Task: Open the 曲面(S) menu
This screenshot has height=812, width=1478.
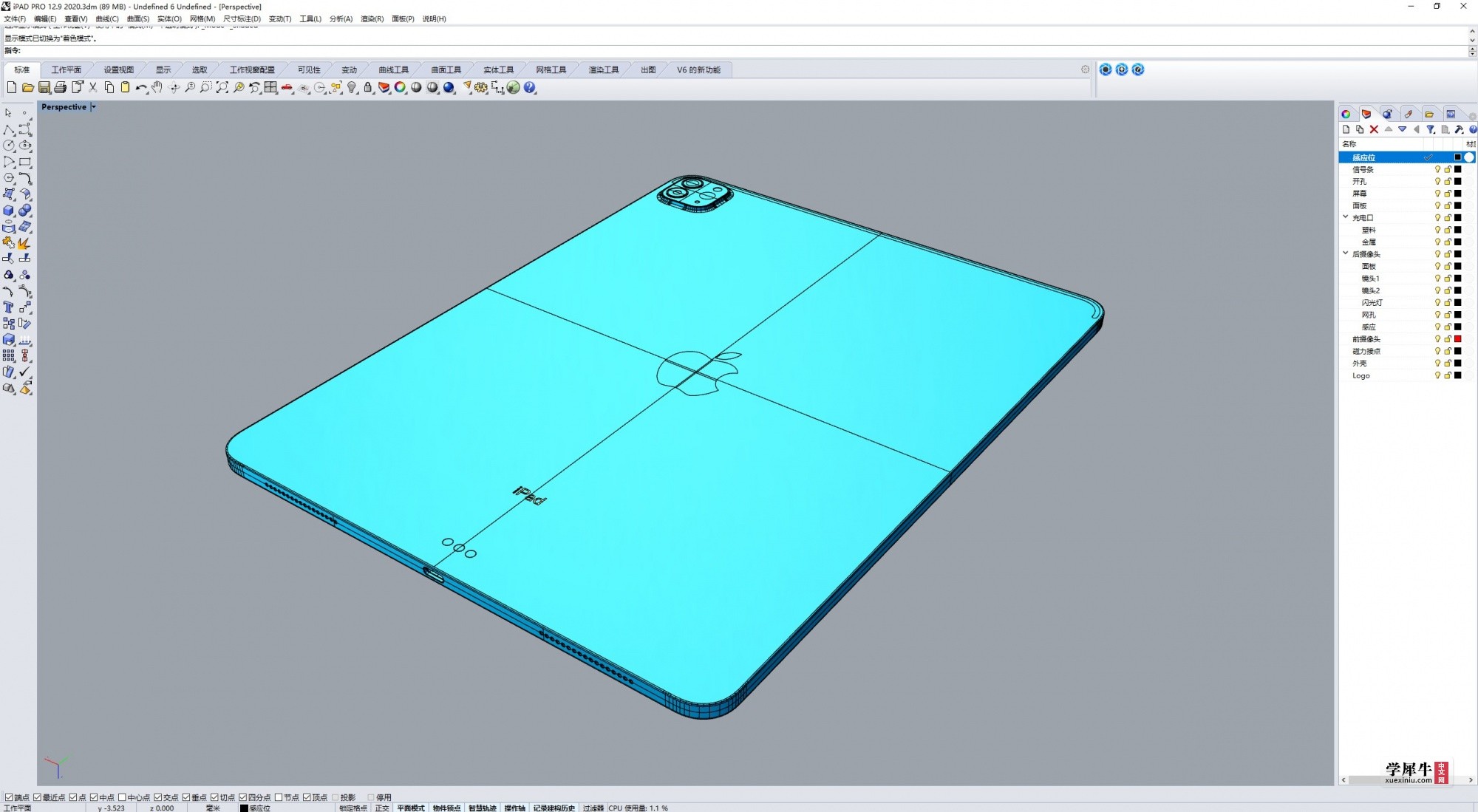Action: [138, 19]
